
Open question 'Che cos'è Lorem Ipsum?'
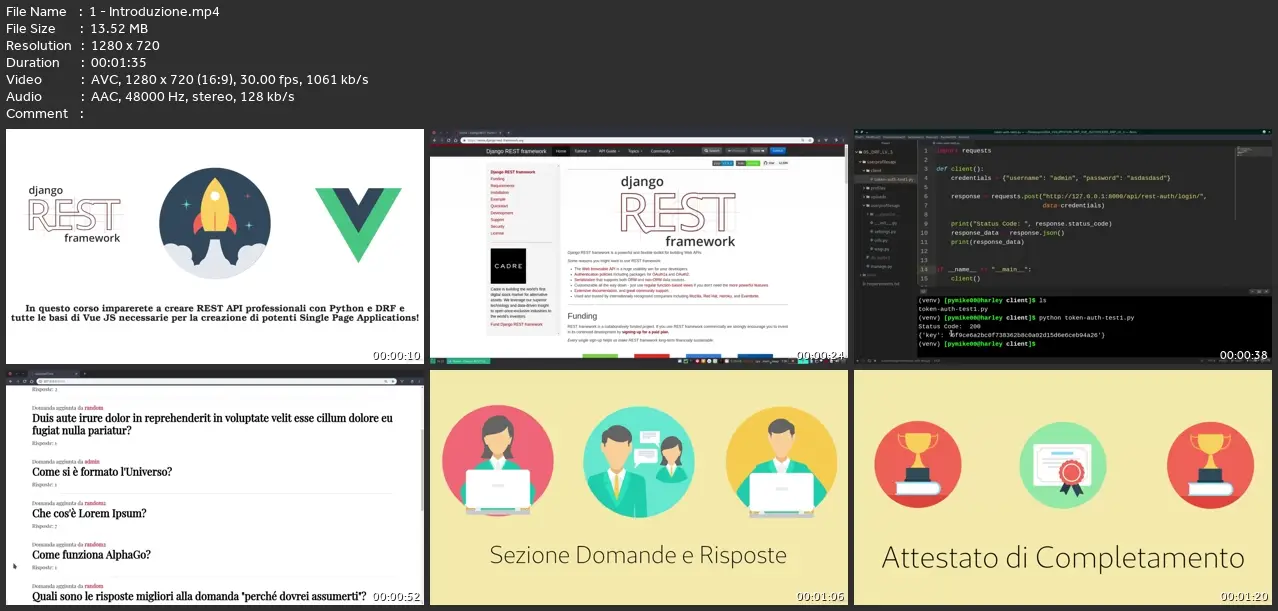pyautogui.click(x=89, y=513)
